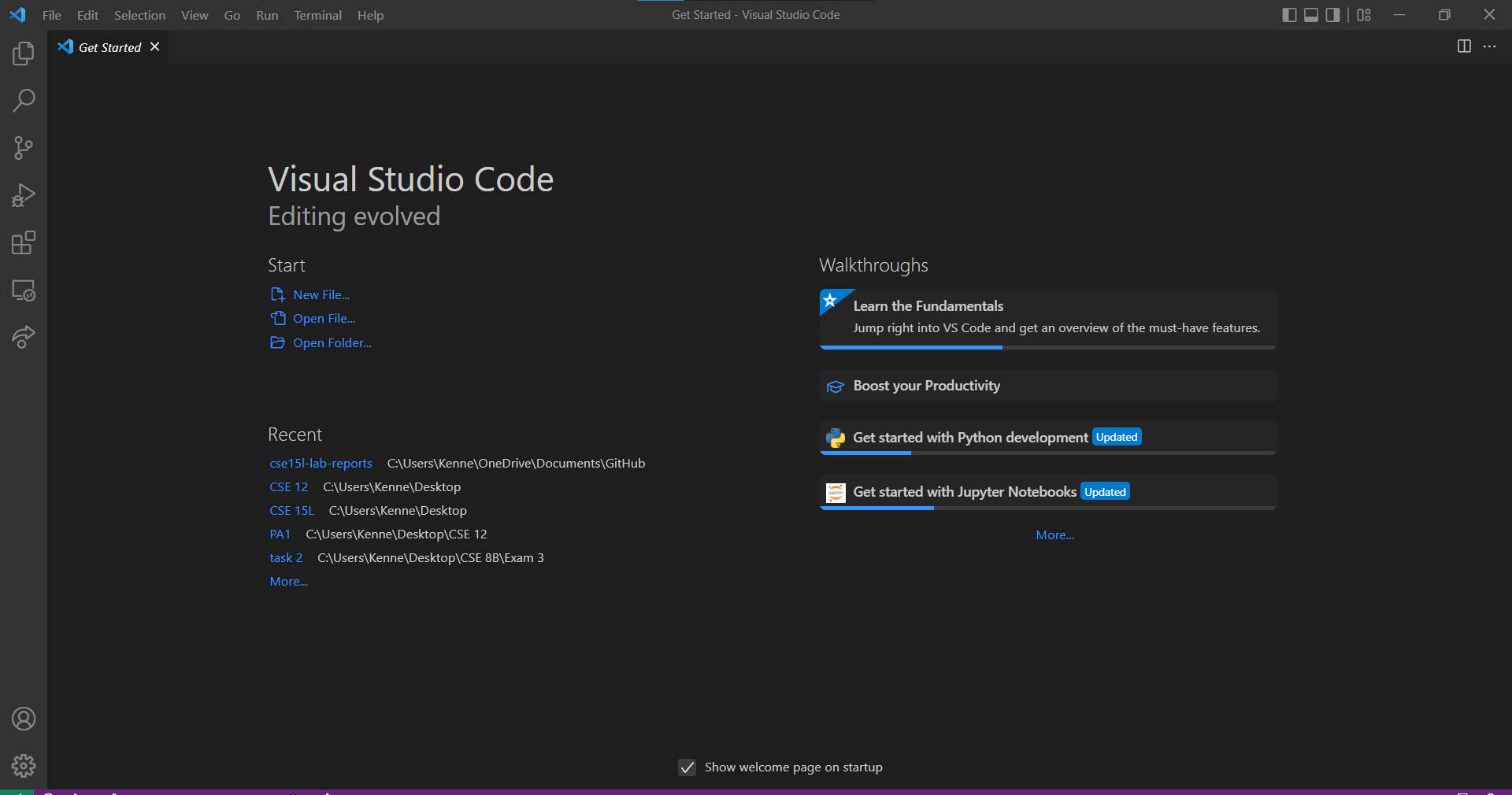This screenshot has height=795, width=1512.
Task: Open the View menu
Action: tap(195, 15)
